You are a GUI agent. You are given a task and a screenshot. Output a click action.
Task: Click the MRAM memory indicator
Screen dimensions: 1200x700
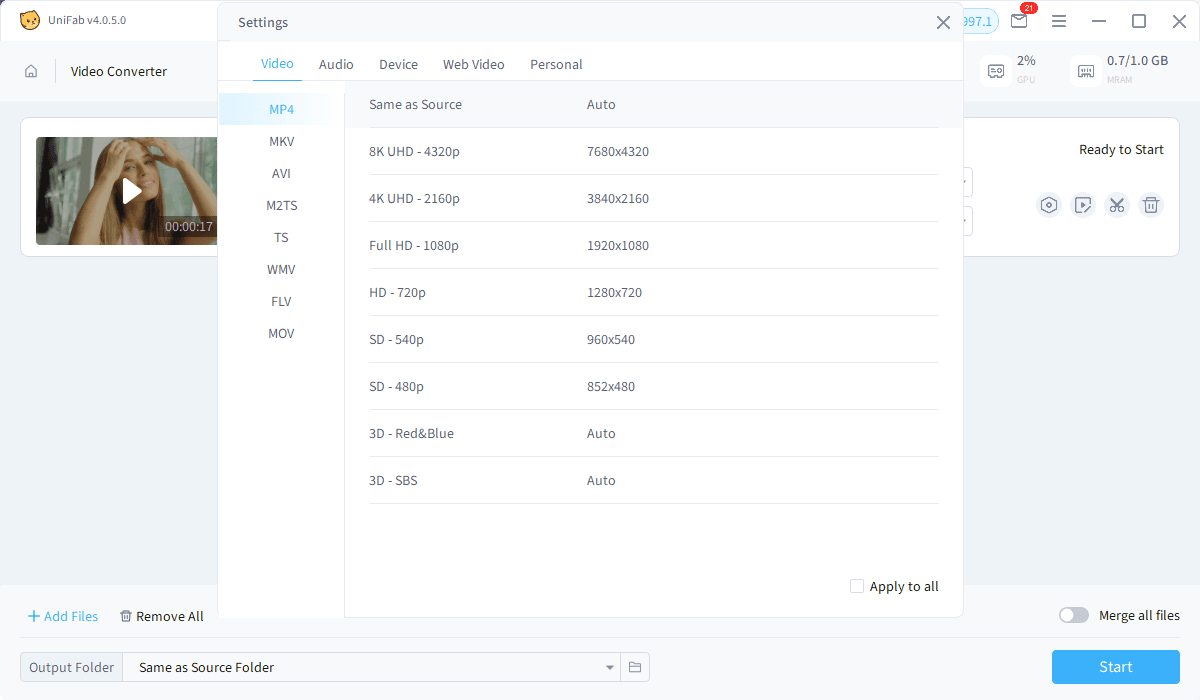point(1086,72)
